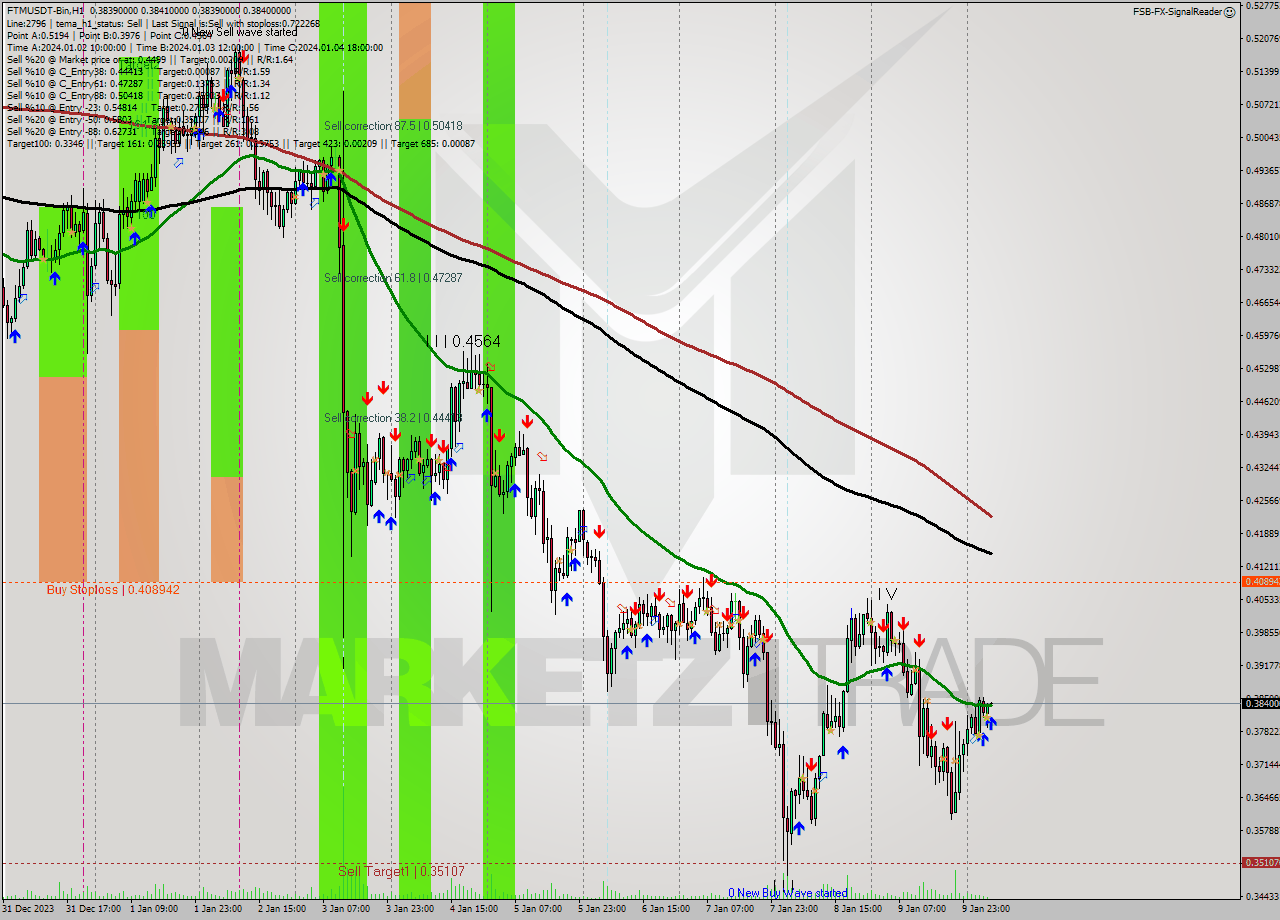Click the '5 Jan 23:00' time axis label
This screenshot has height=920, width=1280.
(602, 909)
